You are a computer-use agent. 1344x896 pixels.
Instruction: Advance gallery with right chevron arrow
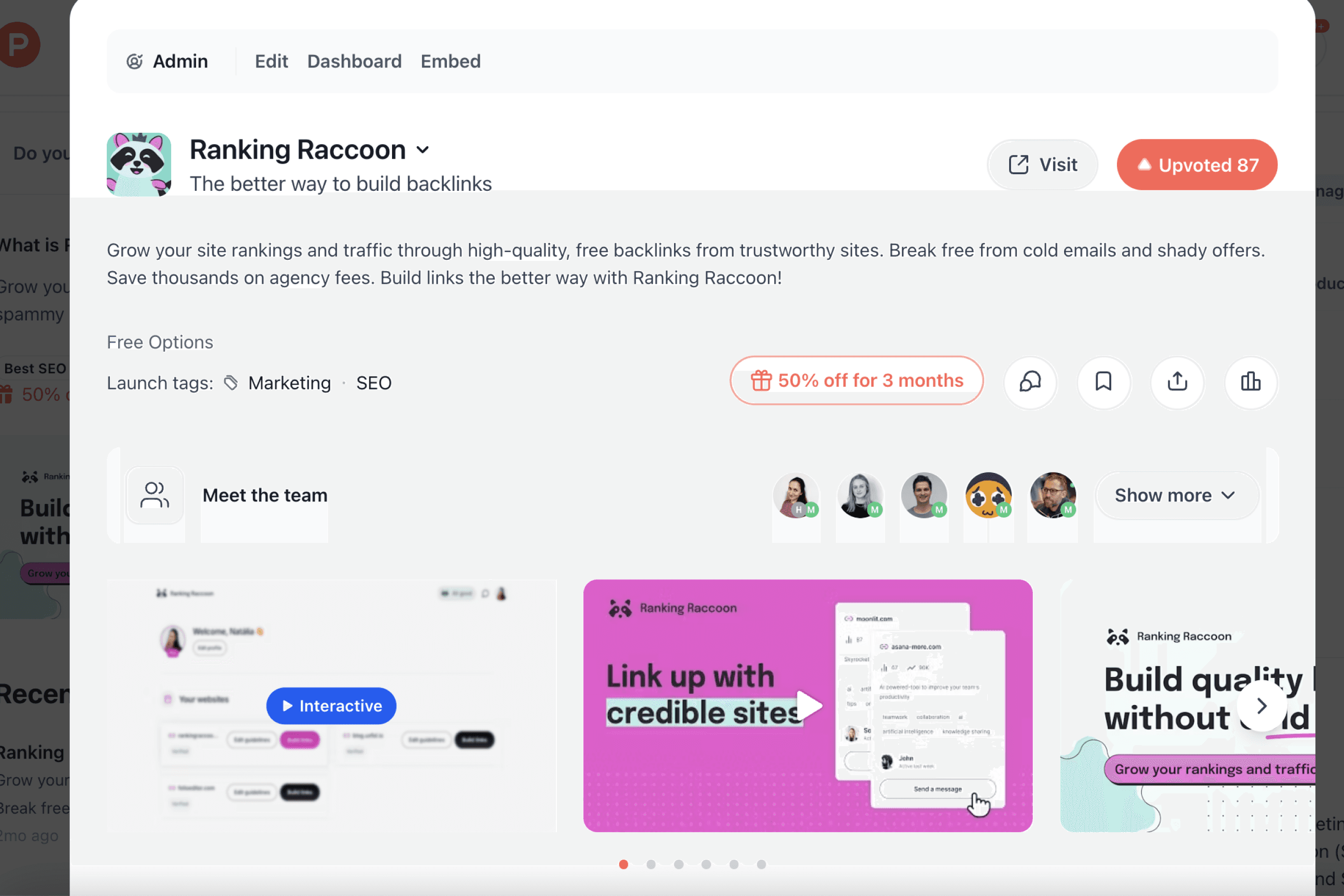point(1261,706)
